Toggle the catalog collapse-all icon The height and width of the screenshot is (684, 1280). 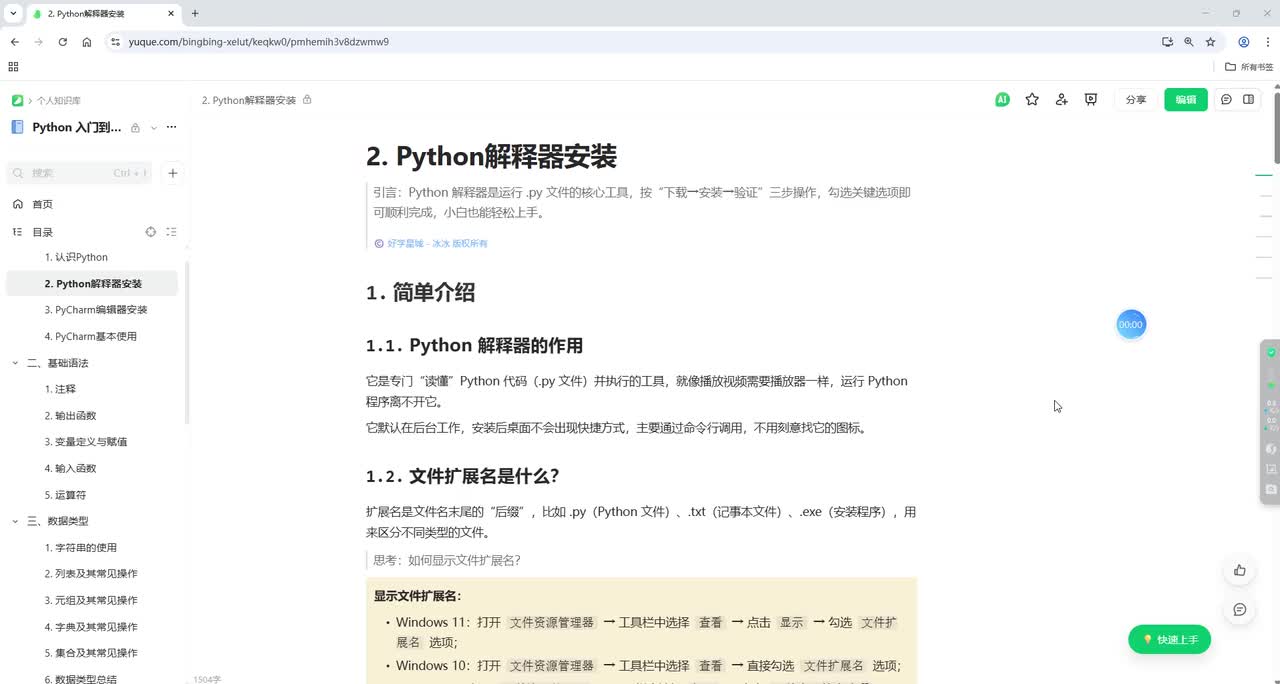point(171,232)
